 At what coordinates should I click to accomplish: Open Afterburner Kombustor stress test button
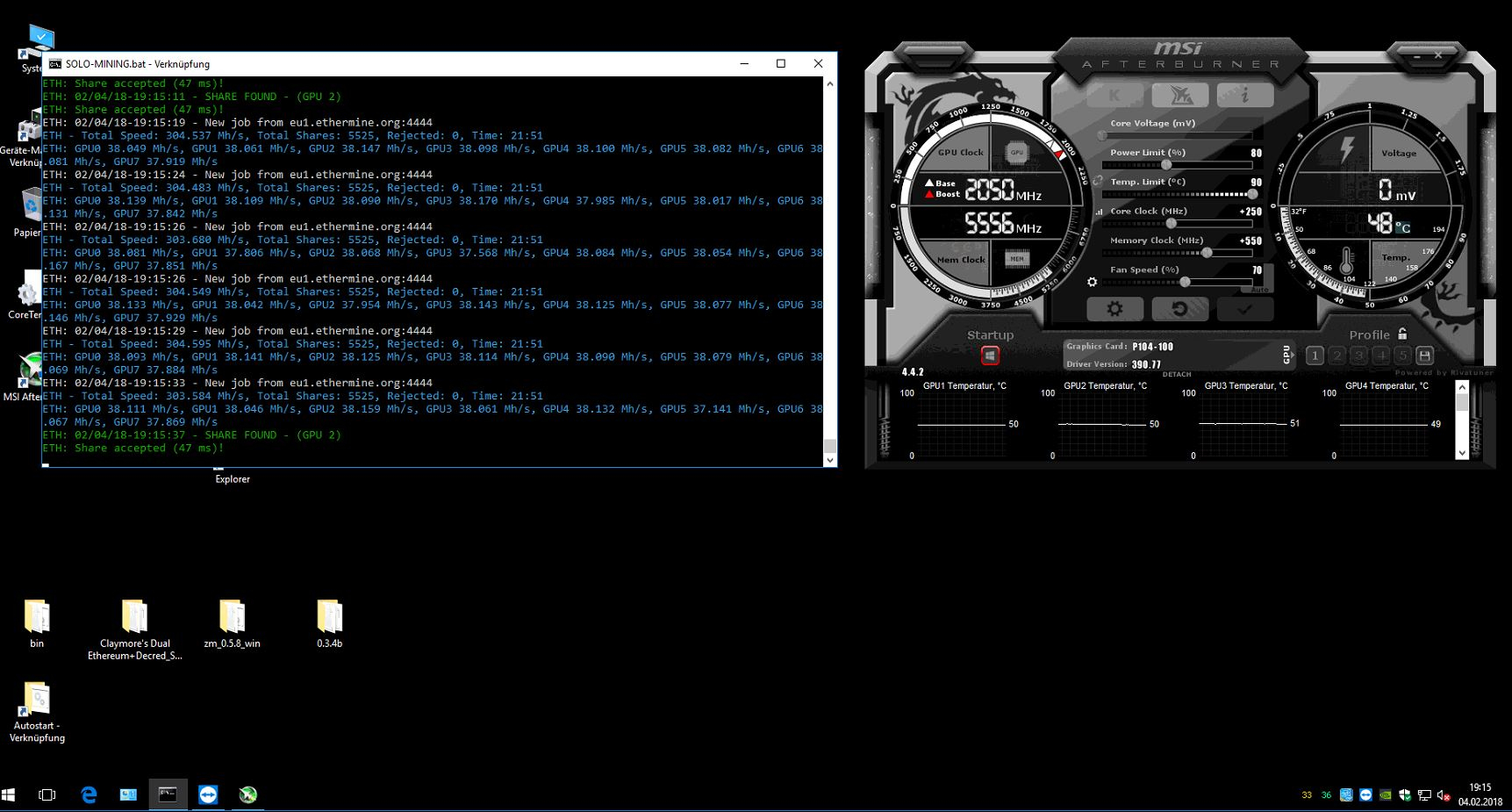tap(1114, 95)
